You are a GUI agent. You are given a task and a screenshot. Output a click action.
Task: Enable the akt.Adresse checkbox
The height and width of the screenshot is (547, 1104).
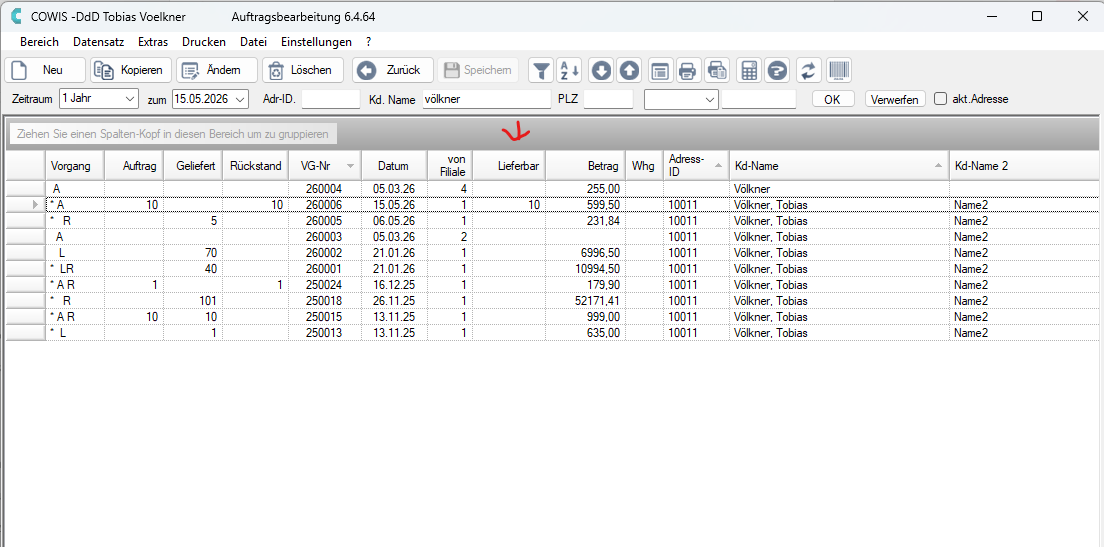click(x=940, y=99)
